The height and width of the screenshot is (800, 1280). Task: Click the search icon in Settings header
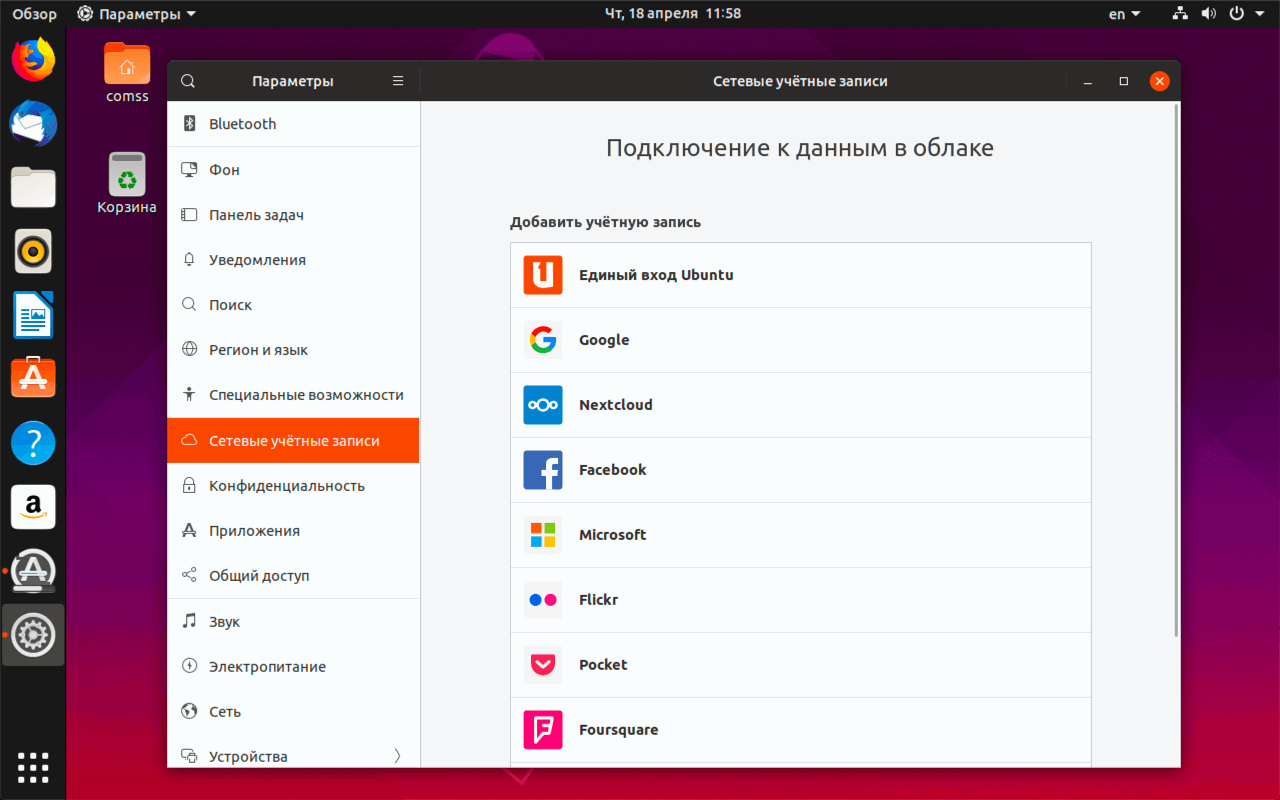[188, 81]
